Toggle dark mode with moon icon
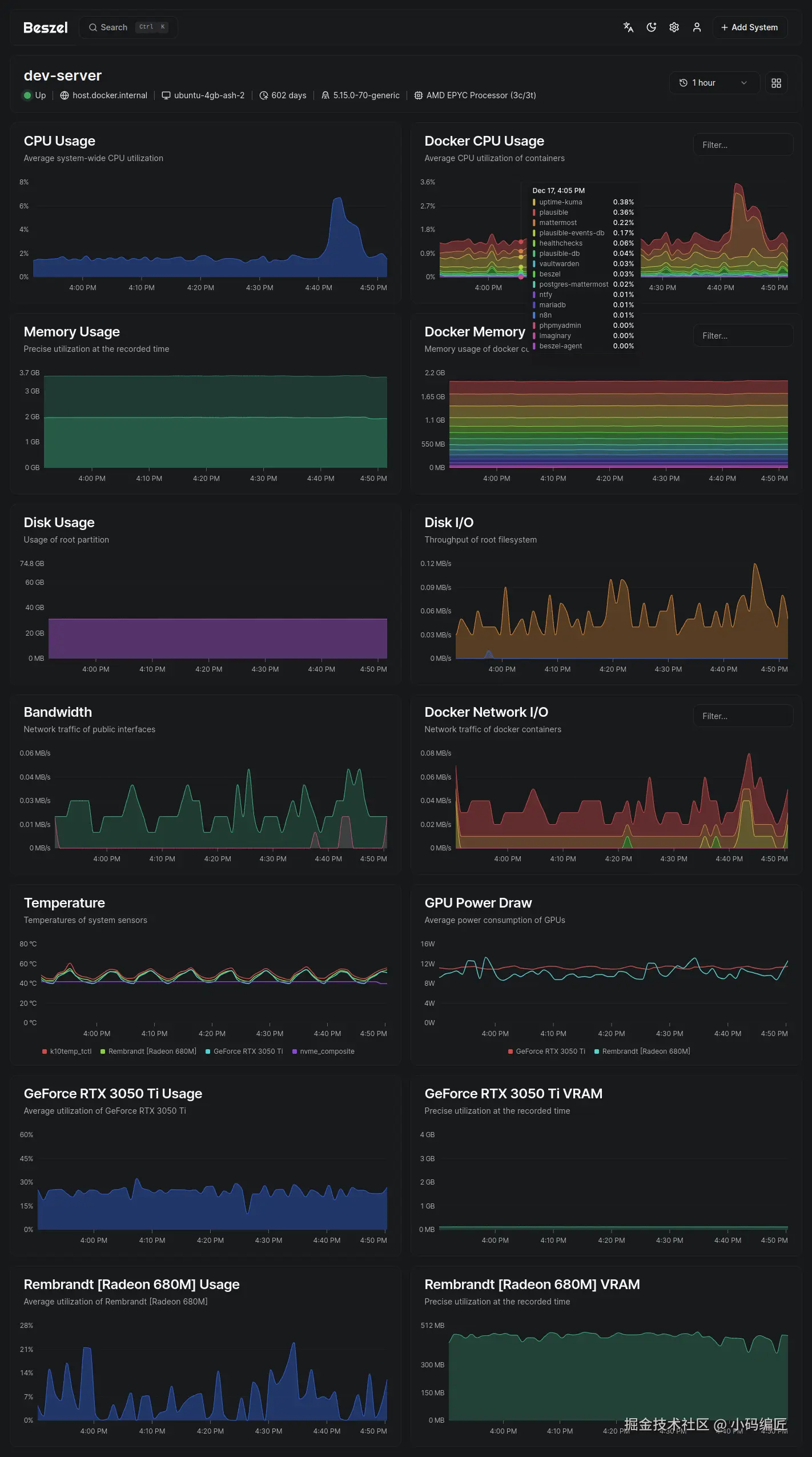This screenshot has width=812, height=1457. 651,27
